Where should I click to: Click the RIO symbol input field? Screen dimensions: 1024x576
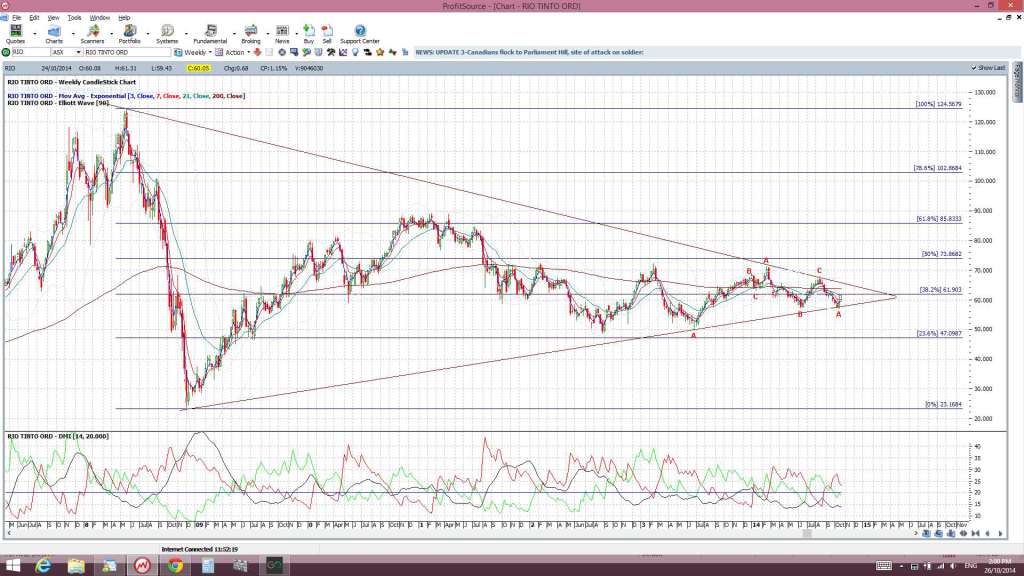click(30, 52)
